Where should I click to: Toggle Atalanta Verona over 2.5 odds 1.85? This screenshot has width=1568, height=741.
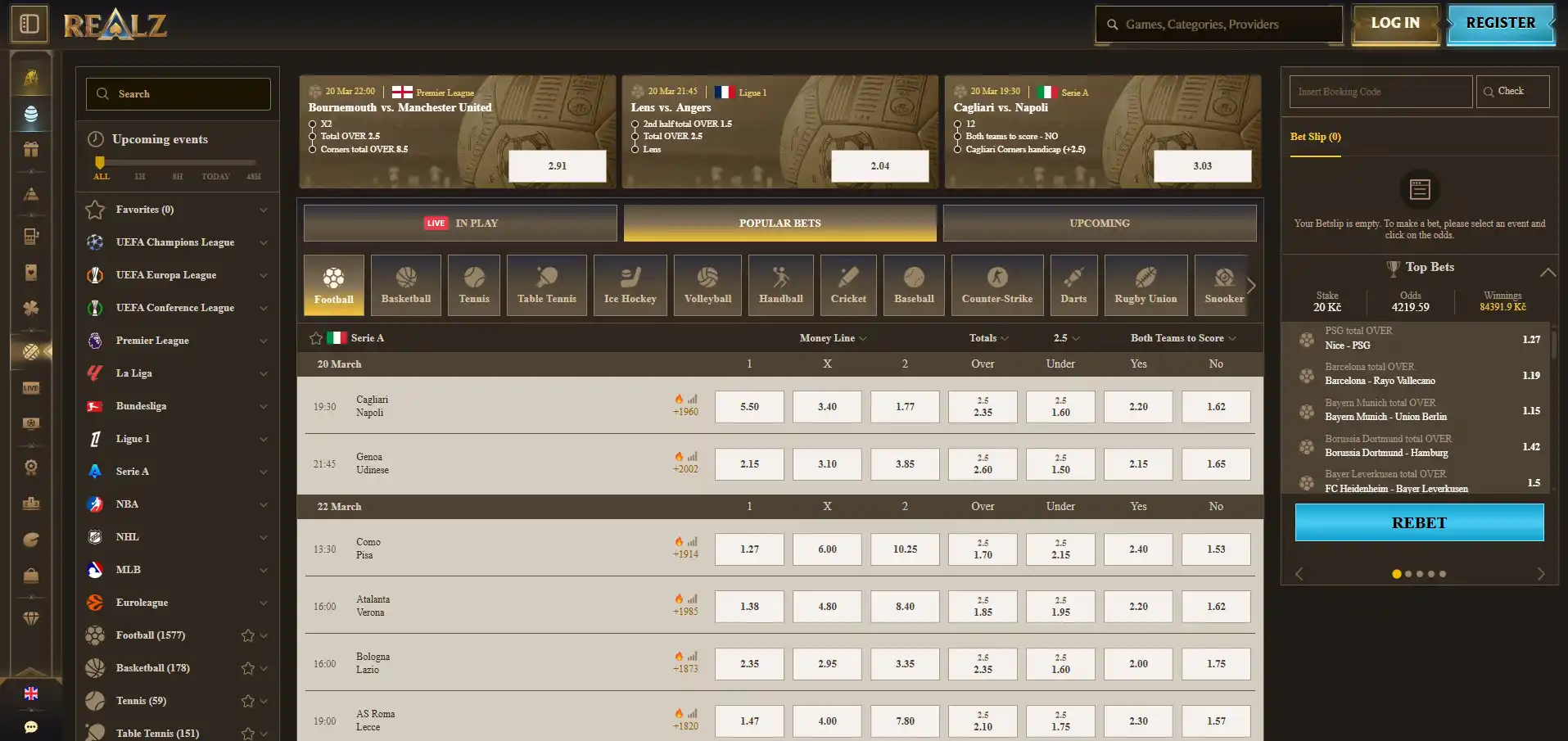983,607
